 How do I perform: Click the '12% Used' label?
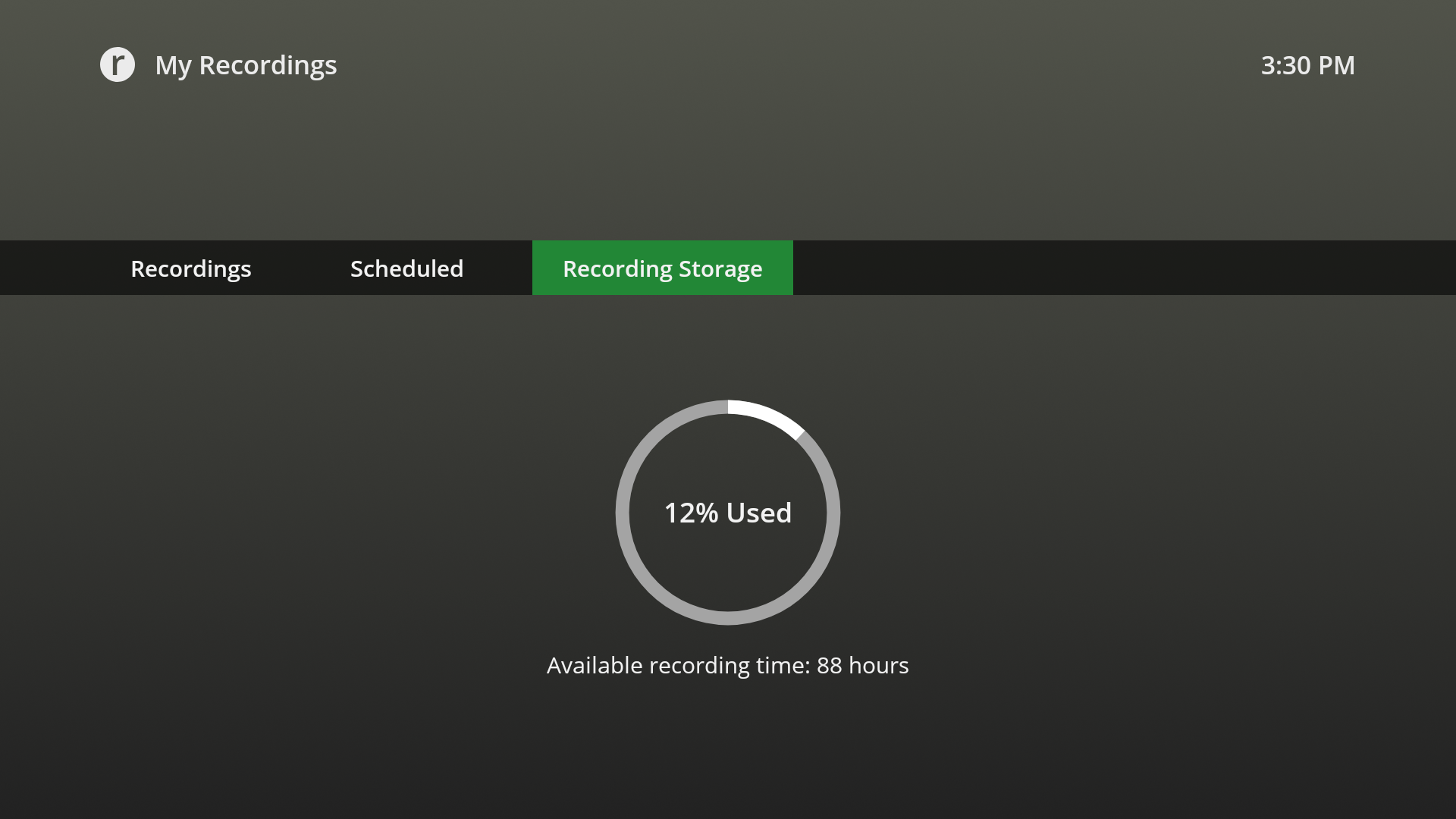728,513
